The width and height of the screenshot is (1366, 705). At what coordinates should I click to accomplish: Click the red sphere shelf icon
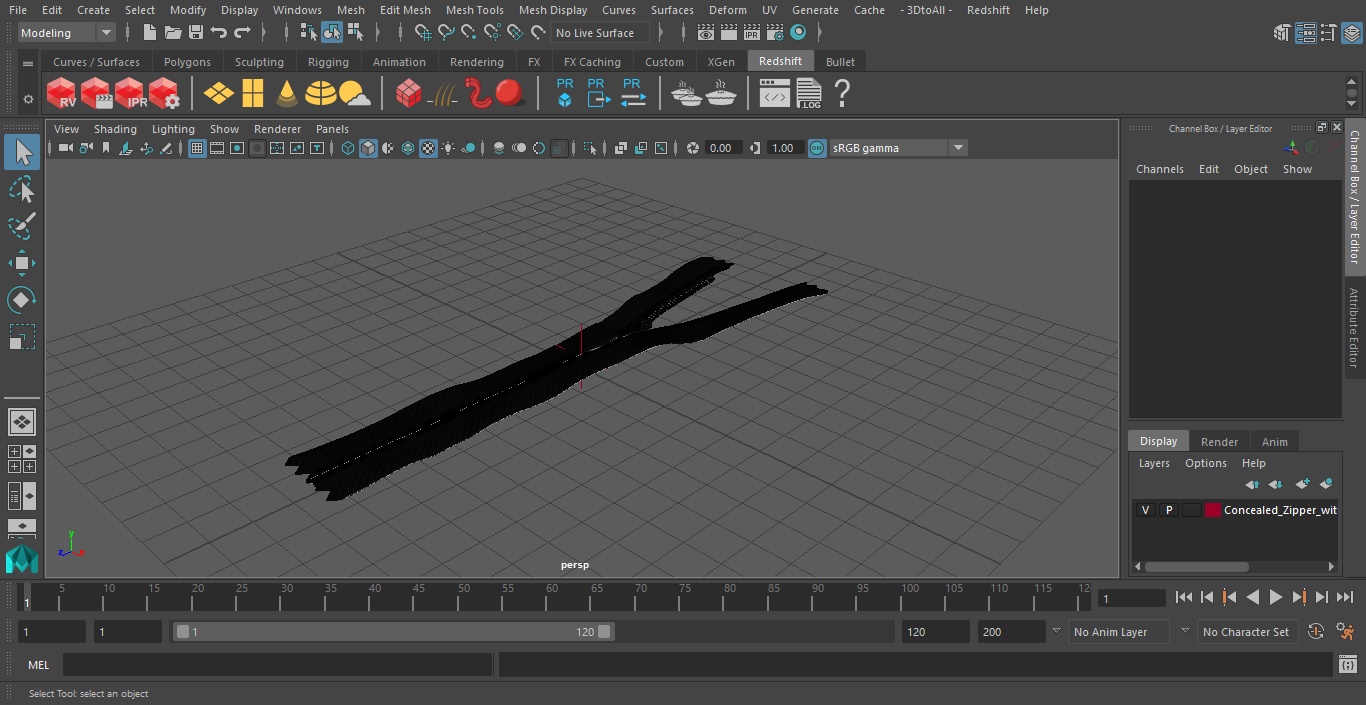510,93
